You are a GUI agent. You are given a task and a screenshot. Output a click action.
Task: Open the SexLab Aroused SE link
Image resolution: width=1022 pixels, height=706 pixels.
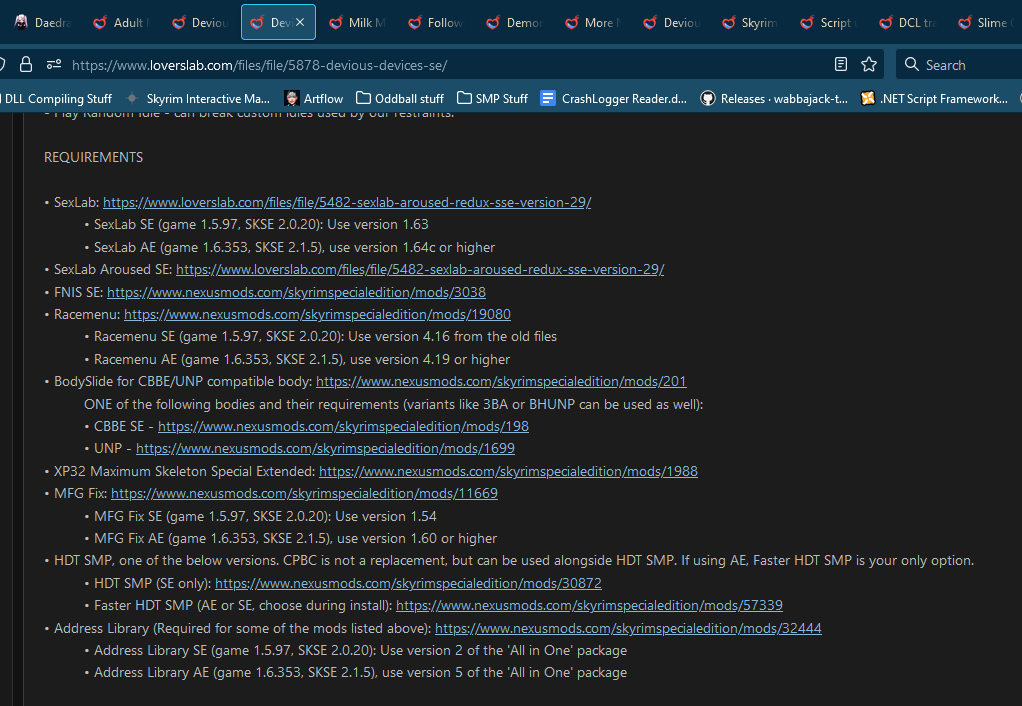point(420,269)
